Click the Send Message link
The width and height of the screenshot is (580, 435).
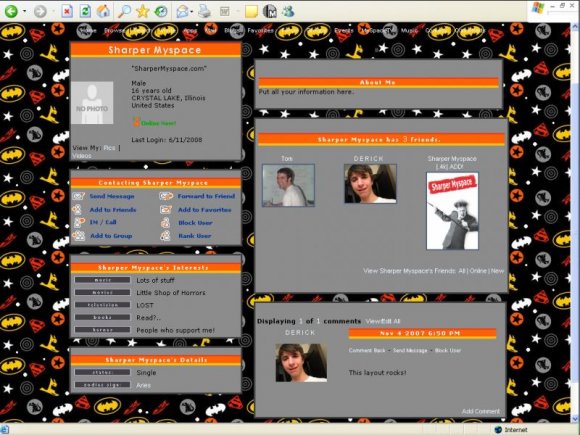[x=112, y=196]
